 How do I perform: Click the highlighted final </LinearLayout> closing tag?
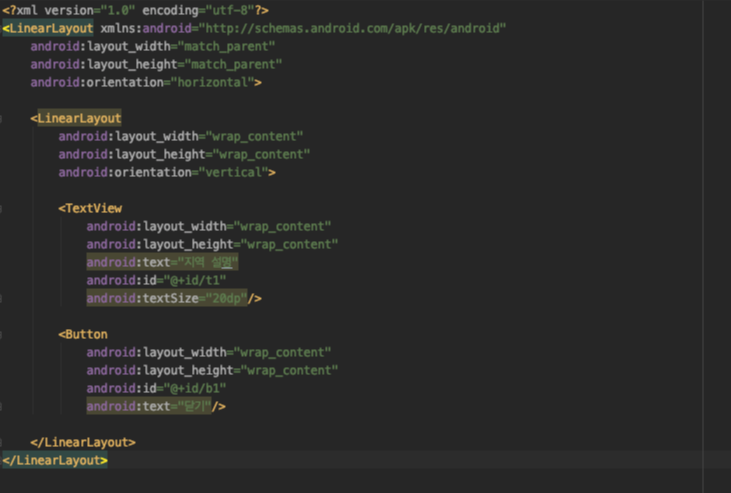click(55, 461)
